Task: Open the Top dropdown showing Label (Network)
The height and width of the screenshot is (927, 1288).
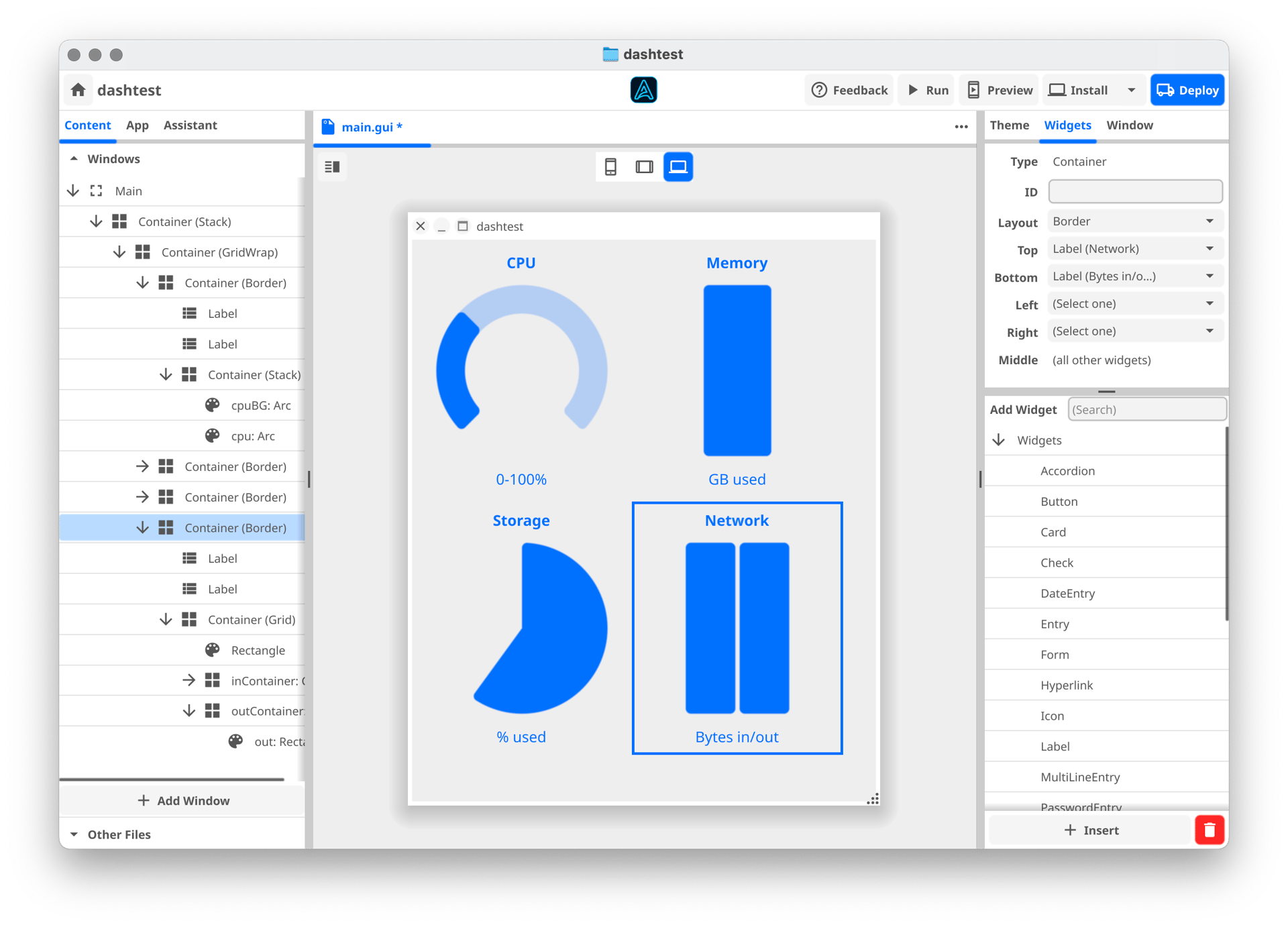Action: tap(1134, 249)
